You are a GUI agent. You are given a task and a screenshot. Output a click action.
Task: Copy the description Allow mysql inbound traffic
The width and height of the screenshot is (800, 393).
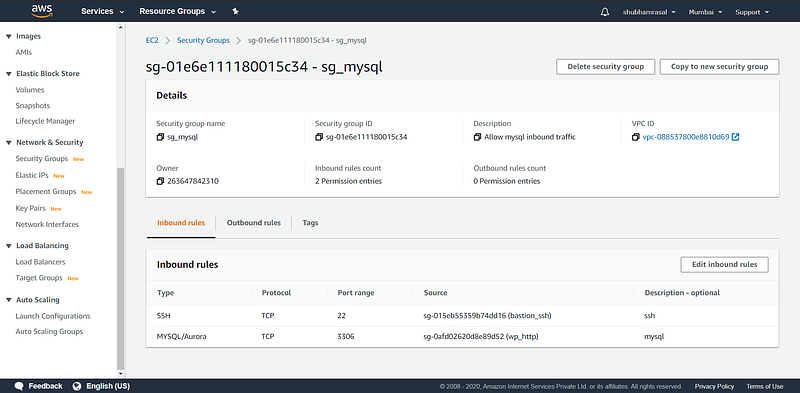tap(478, 137)
